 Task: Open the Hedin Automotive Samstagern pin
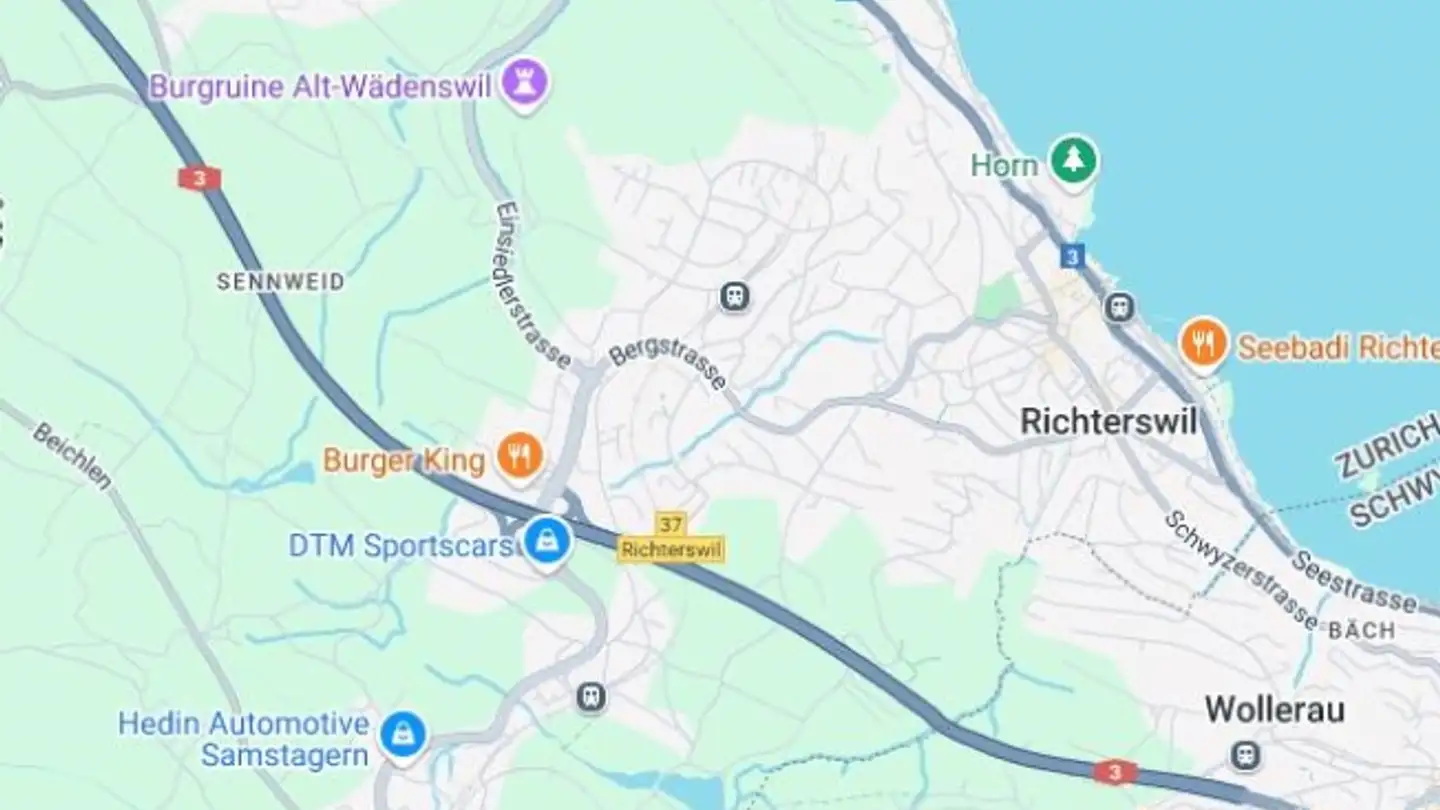pyautogui.click(x=402, y=735)
